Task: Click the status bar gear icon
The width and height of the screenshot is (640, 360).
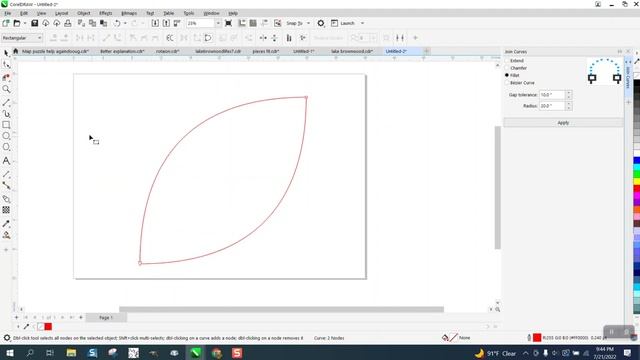Action: pos(7,338)
